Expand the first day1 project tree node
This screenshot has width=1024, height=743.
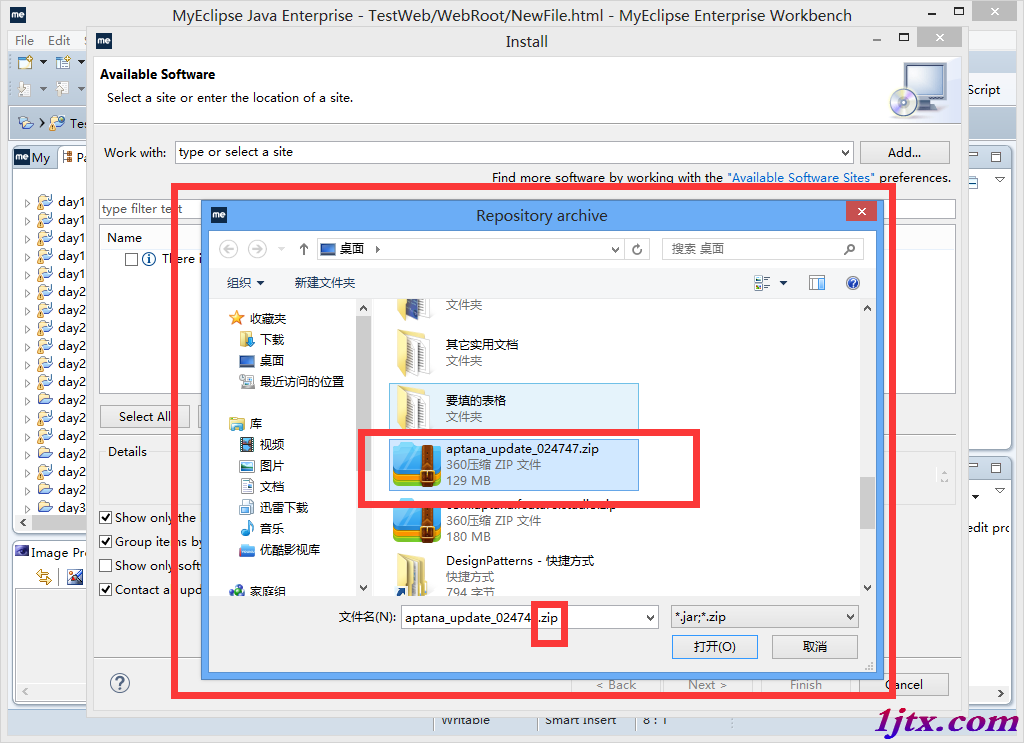[x=27, y=203]
